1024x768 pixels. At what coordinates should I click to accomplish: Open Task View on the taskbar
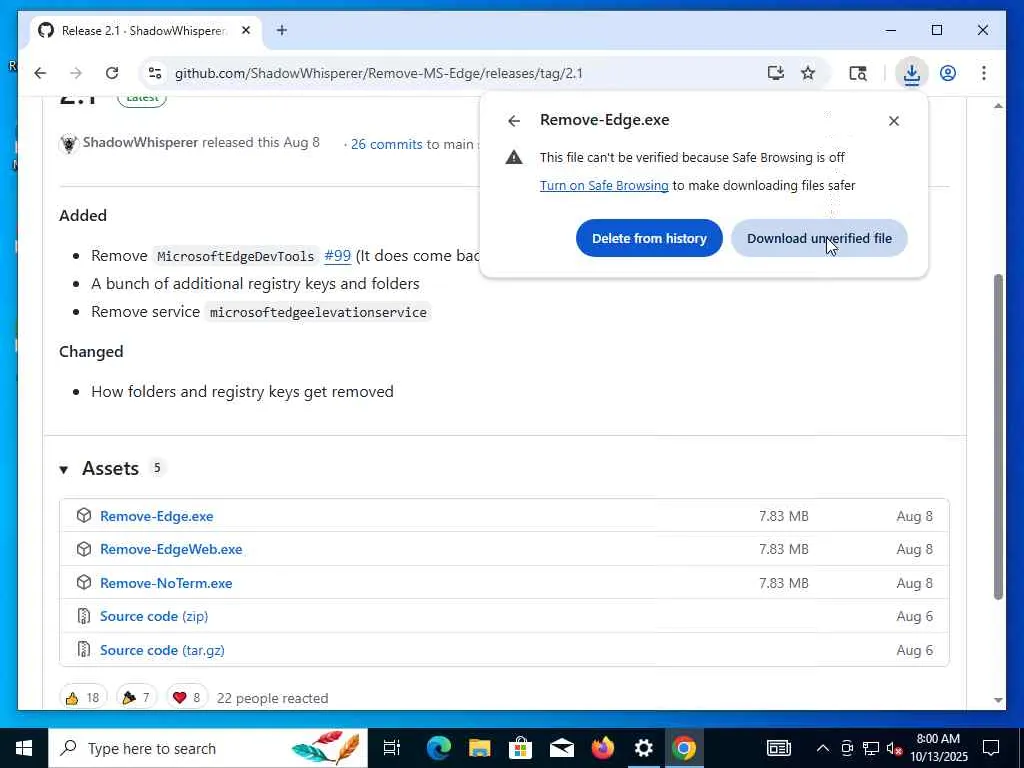pos(392,748)
